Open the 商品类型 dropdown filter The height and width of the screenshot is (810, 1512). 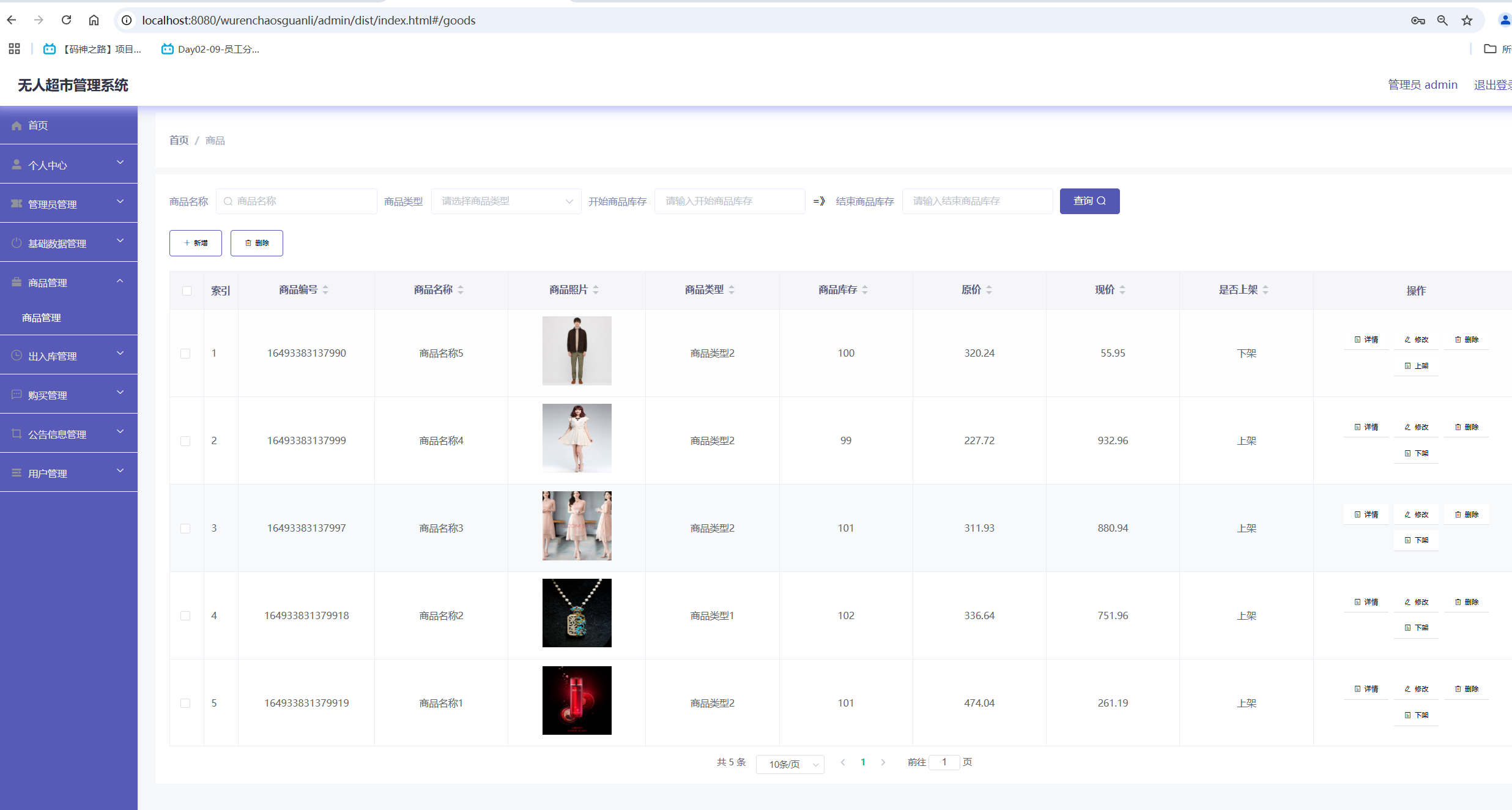pyautogui.click(x=506, y=201)
